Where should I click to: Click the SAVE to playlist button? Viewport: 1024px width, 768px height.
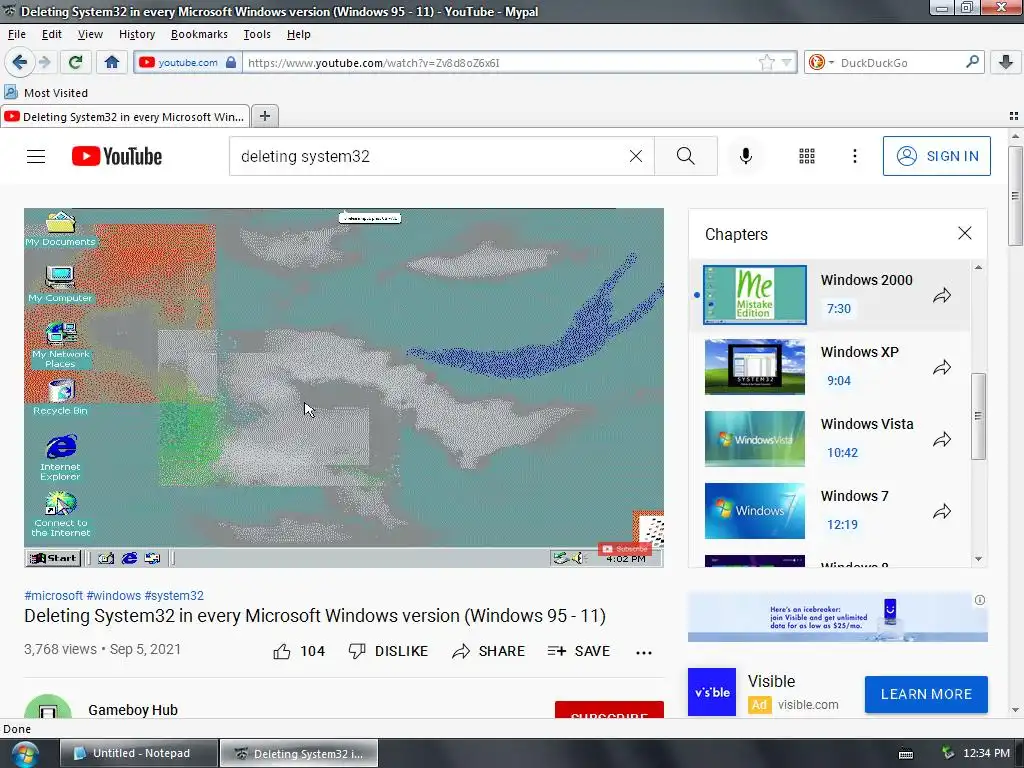(579, 651)
